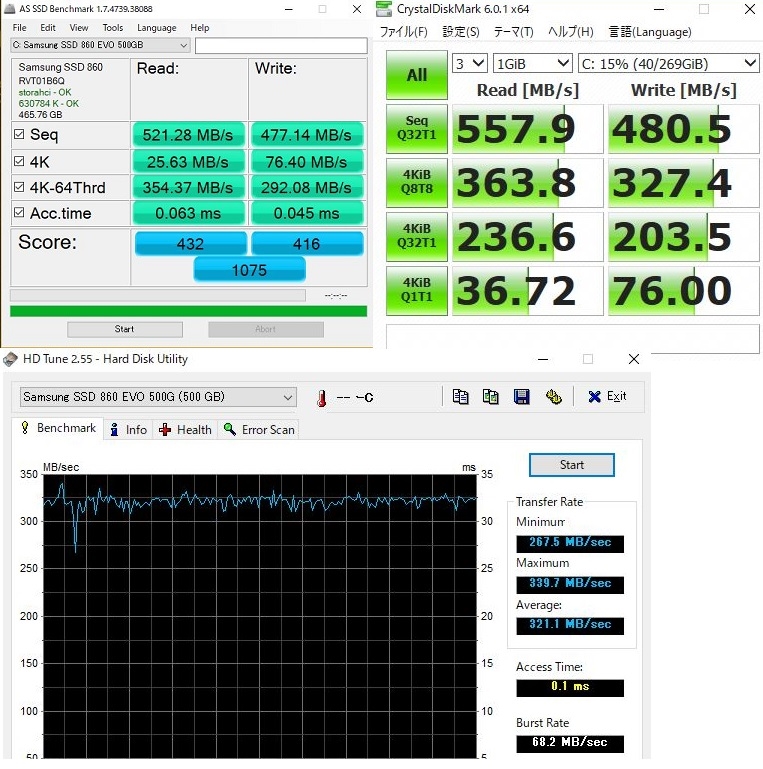The image size is (763, 769).
Task: Run Seq Q32T1 test button
Action: click(416, 128)
